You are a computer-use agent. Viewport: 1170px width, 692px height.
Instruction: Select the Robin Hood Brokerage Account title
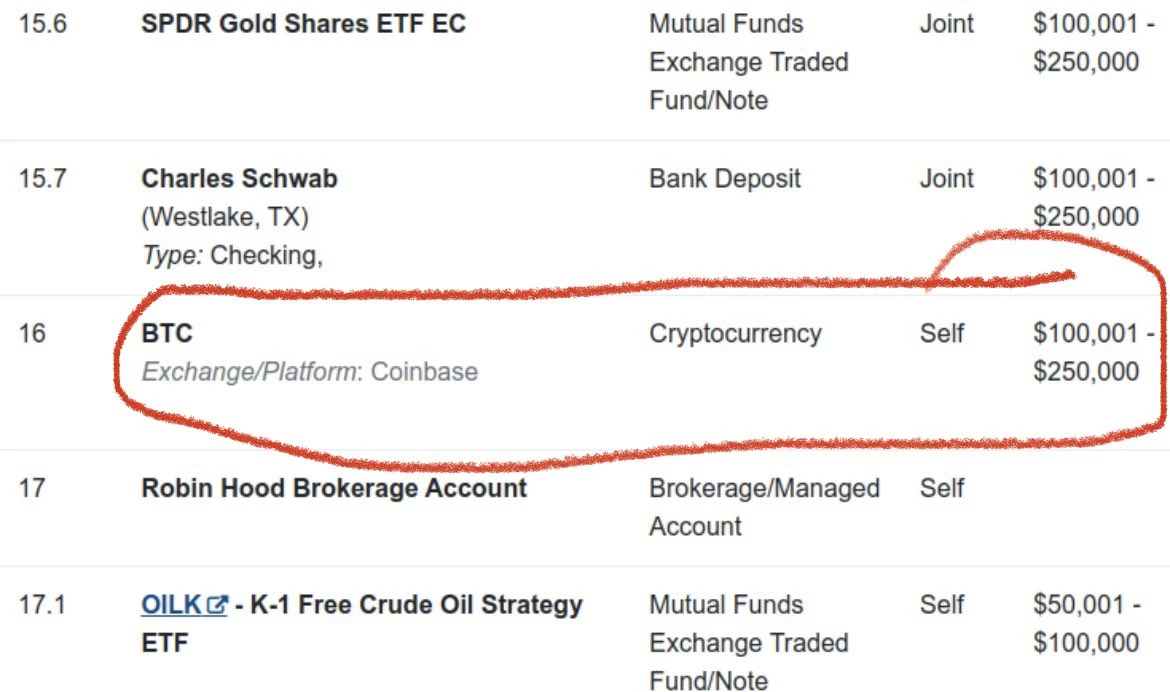point(334,488)
